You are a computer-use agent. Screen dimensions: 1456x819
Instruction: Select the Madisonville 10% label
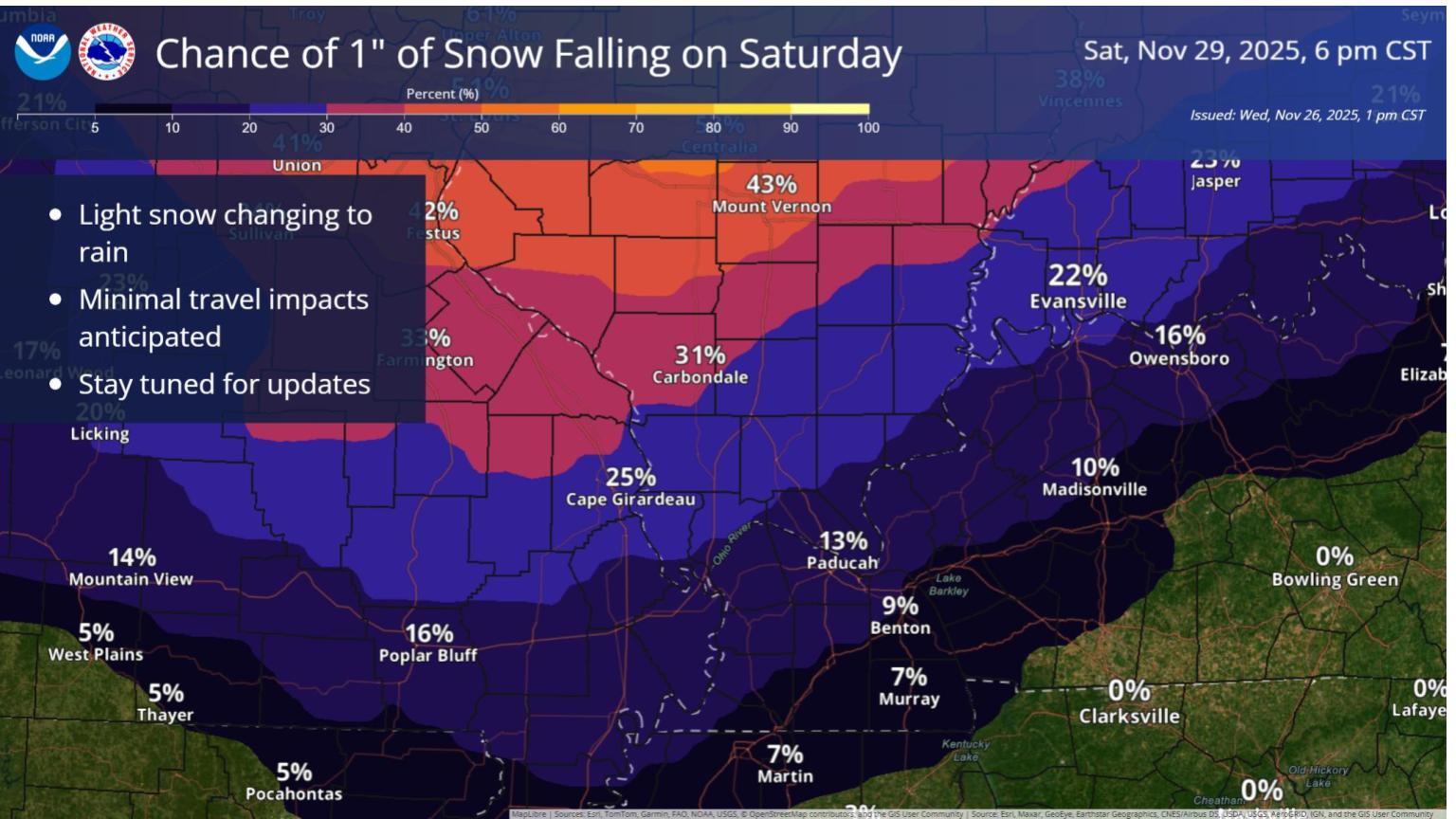(x=1095, y=478)
